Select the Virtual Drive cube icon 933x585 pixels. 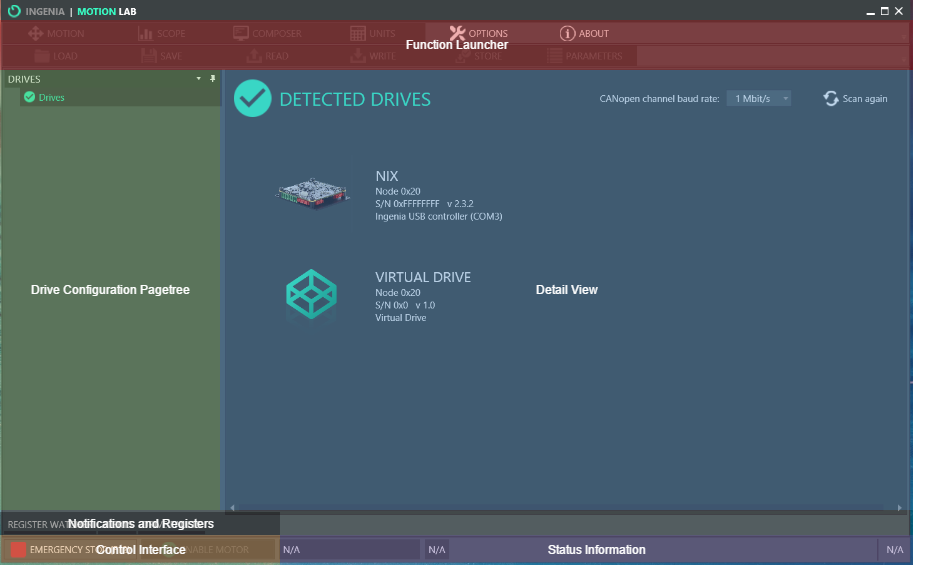pos(312,294)
